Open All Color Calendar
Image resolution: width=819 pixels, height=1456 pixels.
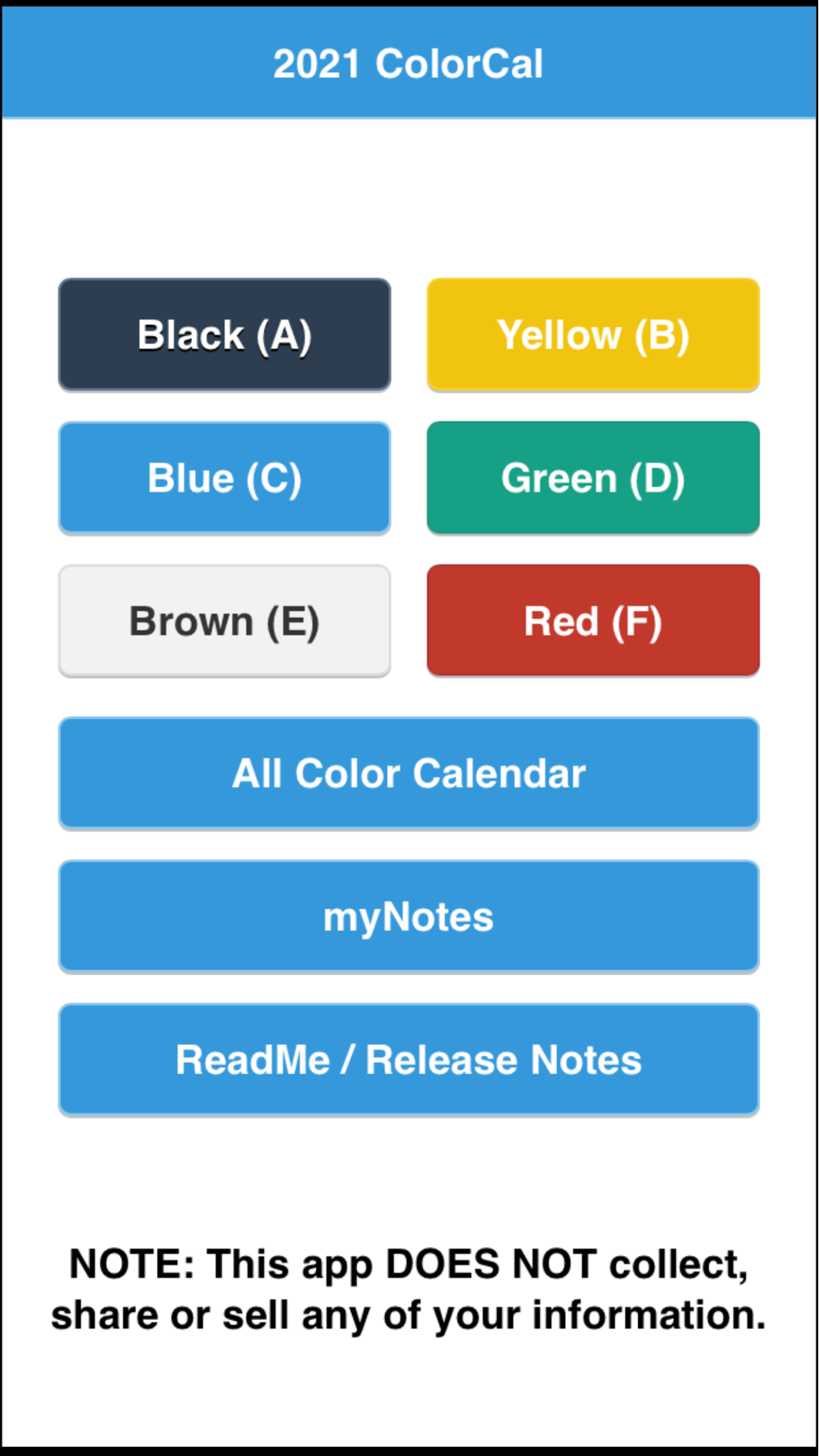point(409,774)
